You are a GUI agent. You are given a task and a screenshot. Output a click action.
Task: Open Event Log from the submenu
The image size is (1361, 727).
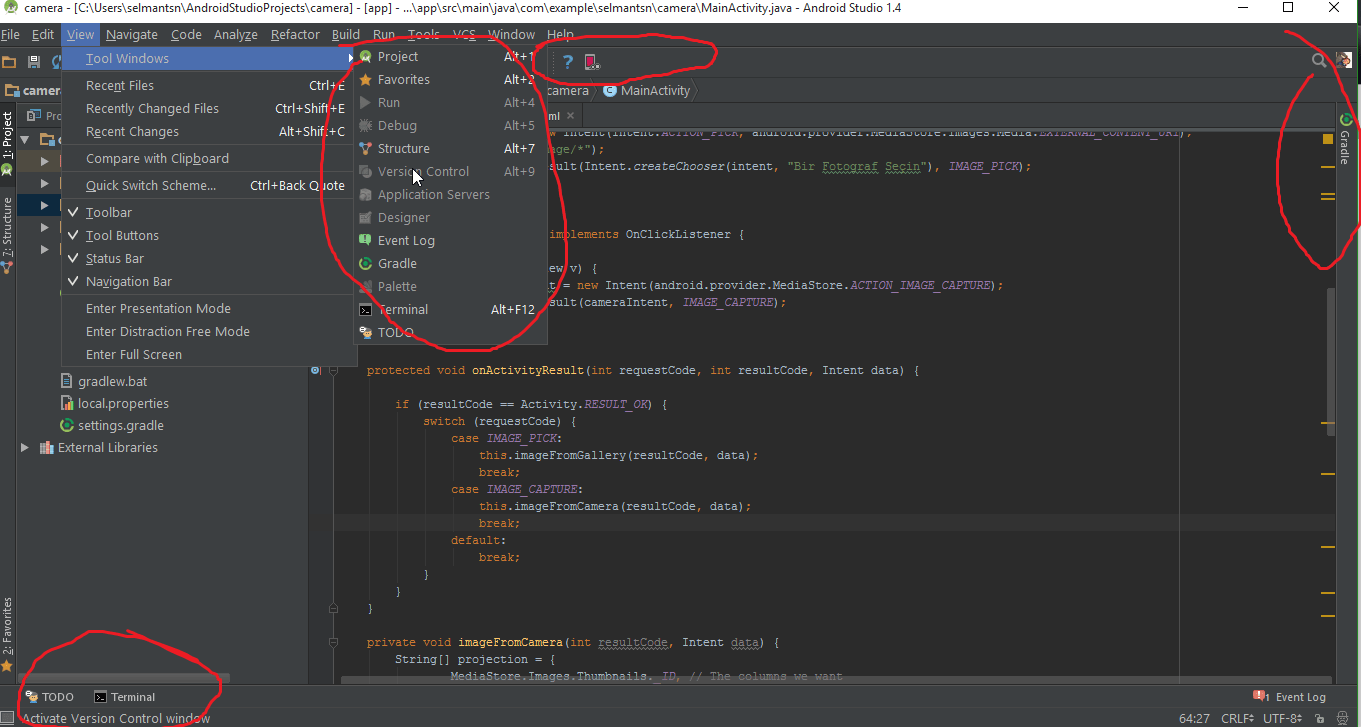pos(450,241)
